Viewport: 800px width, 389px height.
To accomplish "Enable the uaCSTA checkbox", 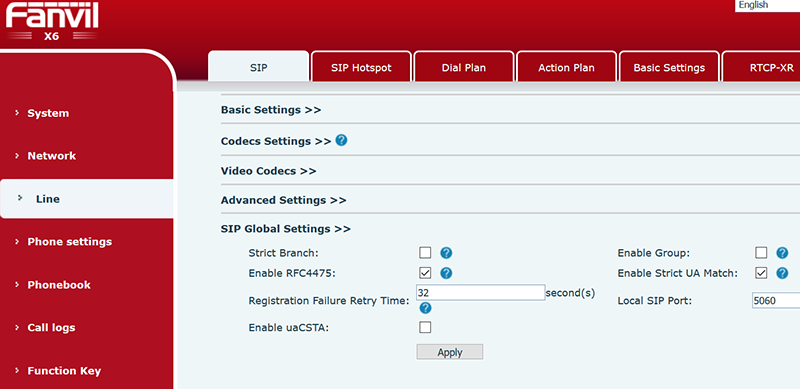I will 425,327.
